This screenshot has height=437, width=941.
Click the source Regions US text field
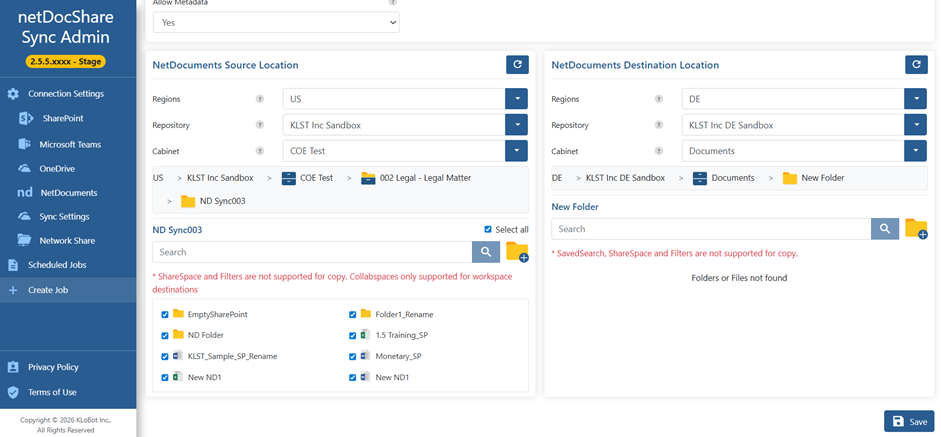pos(394,99)
